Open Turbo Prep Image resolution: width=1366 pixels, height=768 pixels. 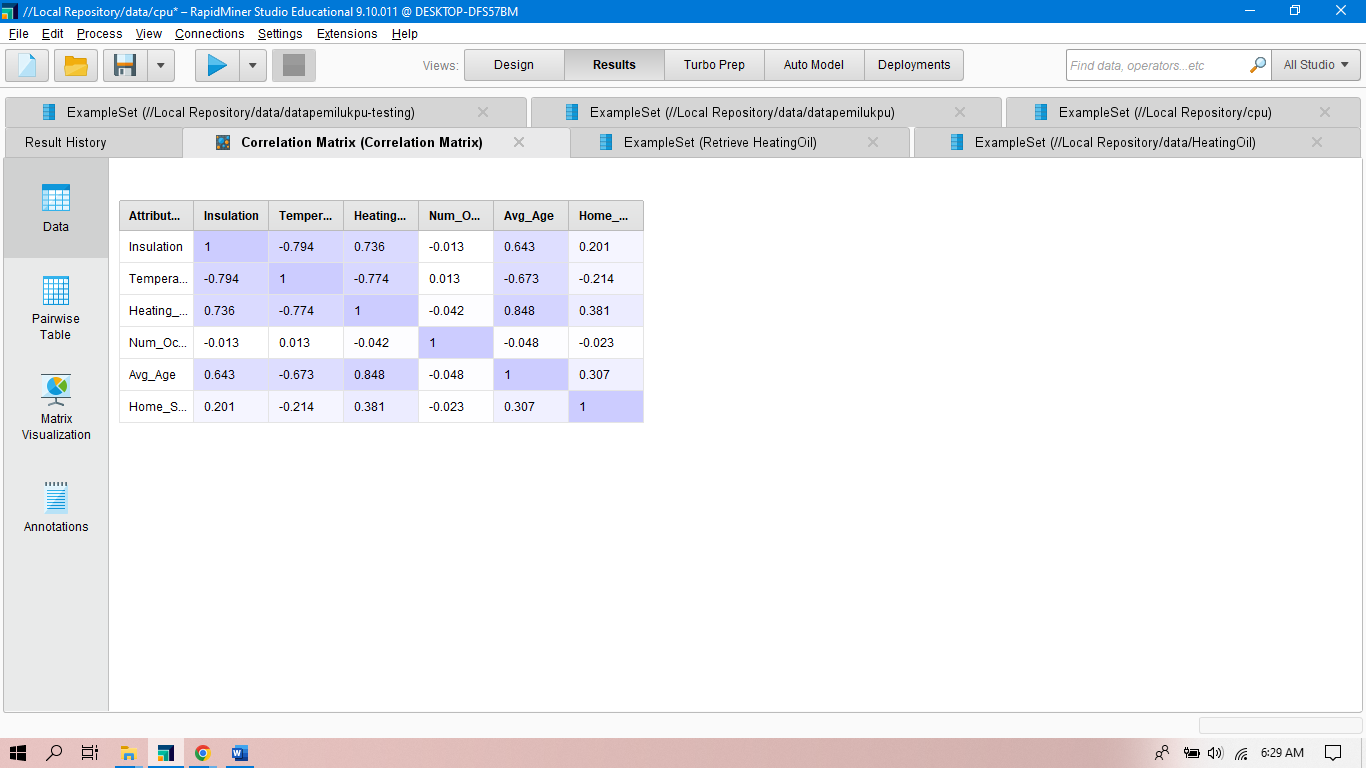point(713,64)
